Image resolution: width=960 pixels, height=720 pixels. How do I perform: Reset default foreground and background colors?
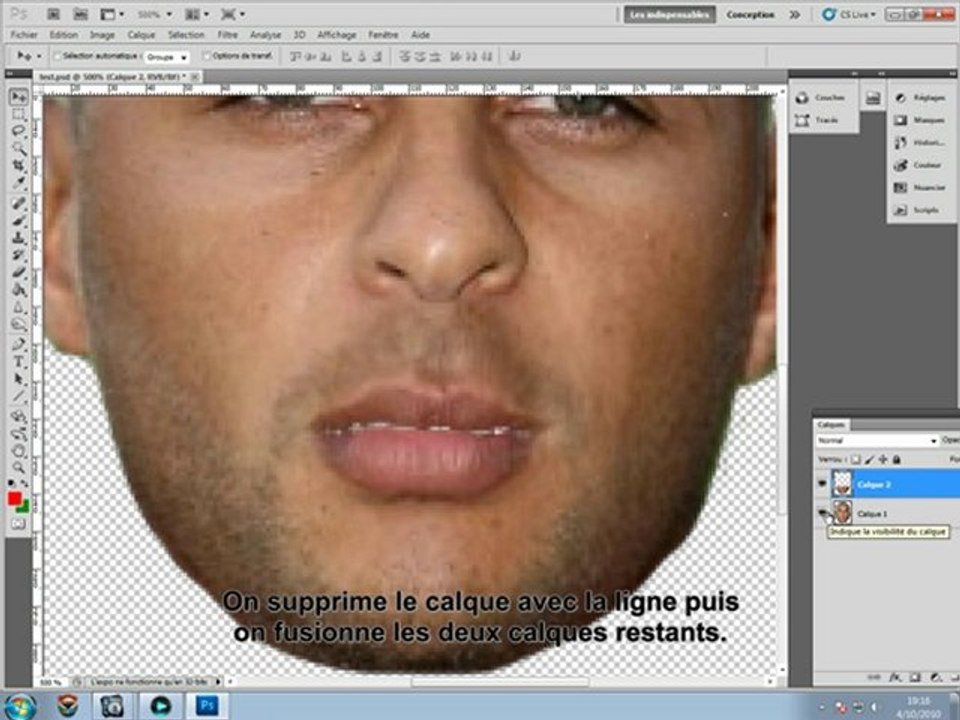12,484
